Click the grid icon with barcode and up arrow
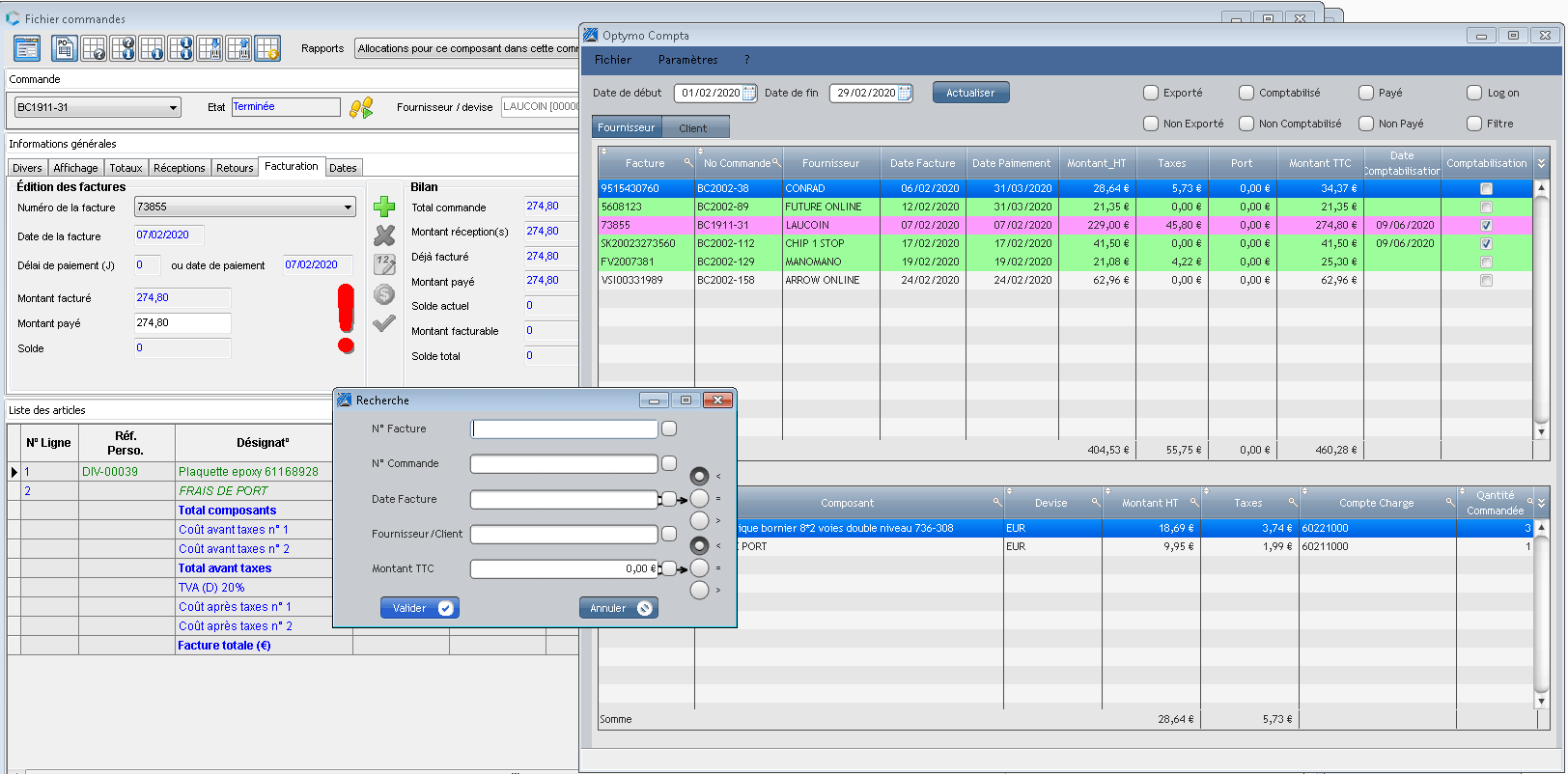This screenshot has width=1568, height=774. [x=238, y=48]
